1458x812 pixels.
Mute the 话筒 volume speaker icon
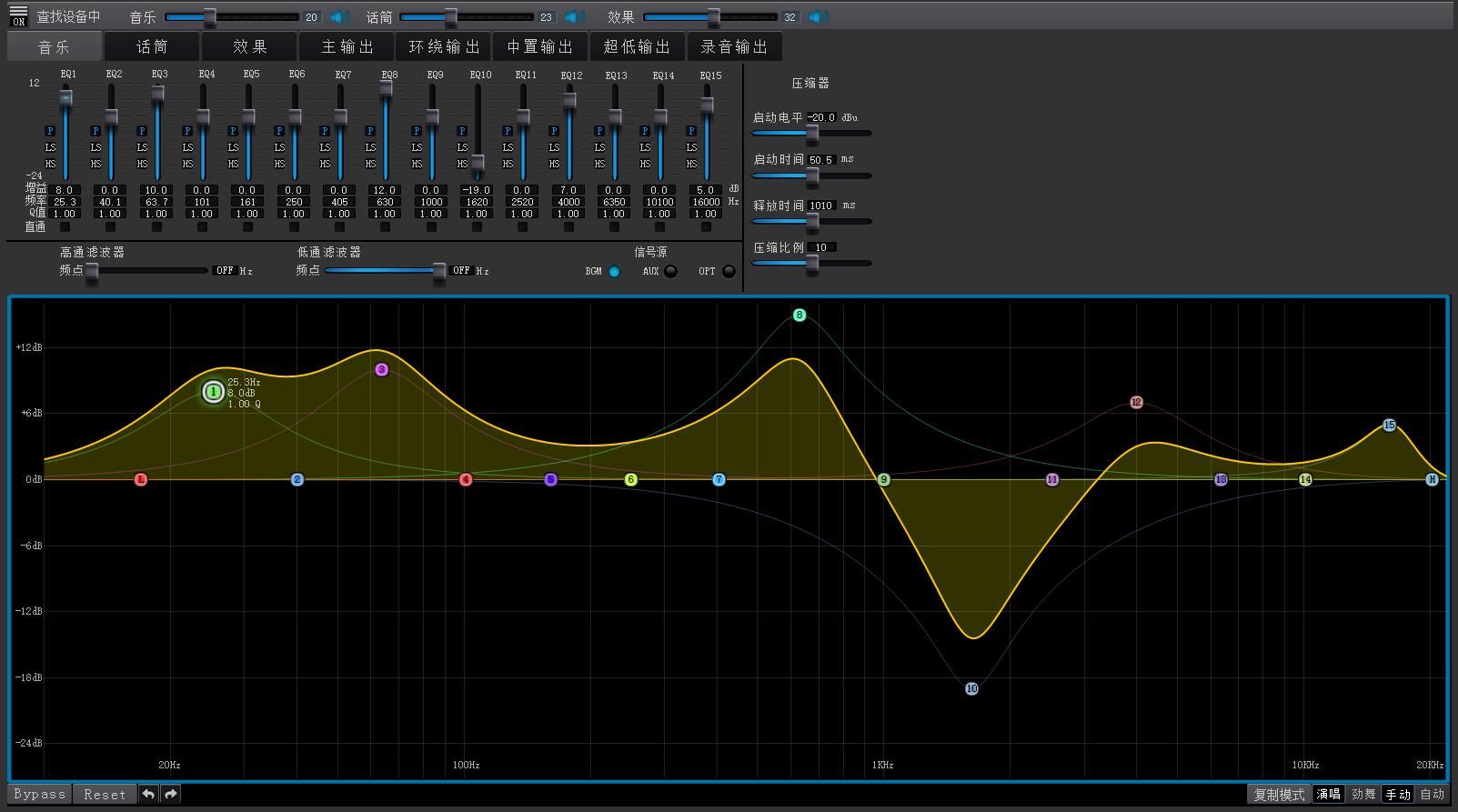point(574,17)
